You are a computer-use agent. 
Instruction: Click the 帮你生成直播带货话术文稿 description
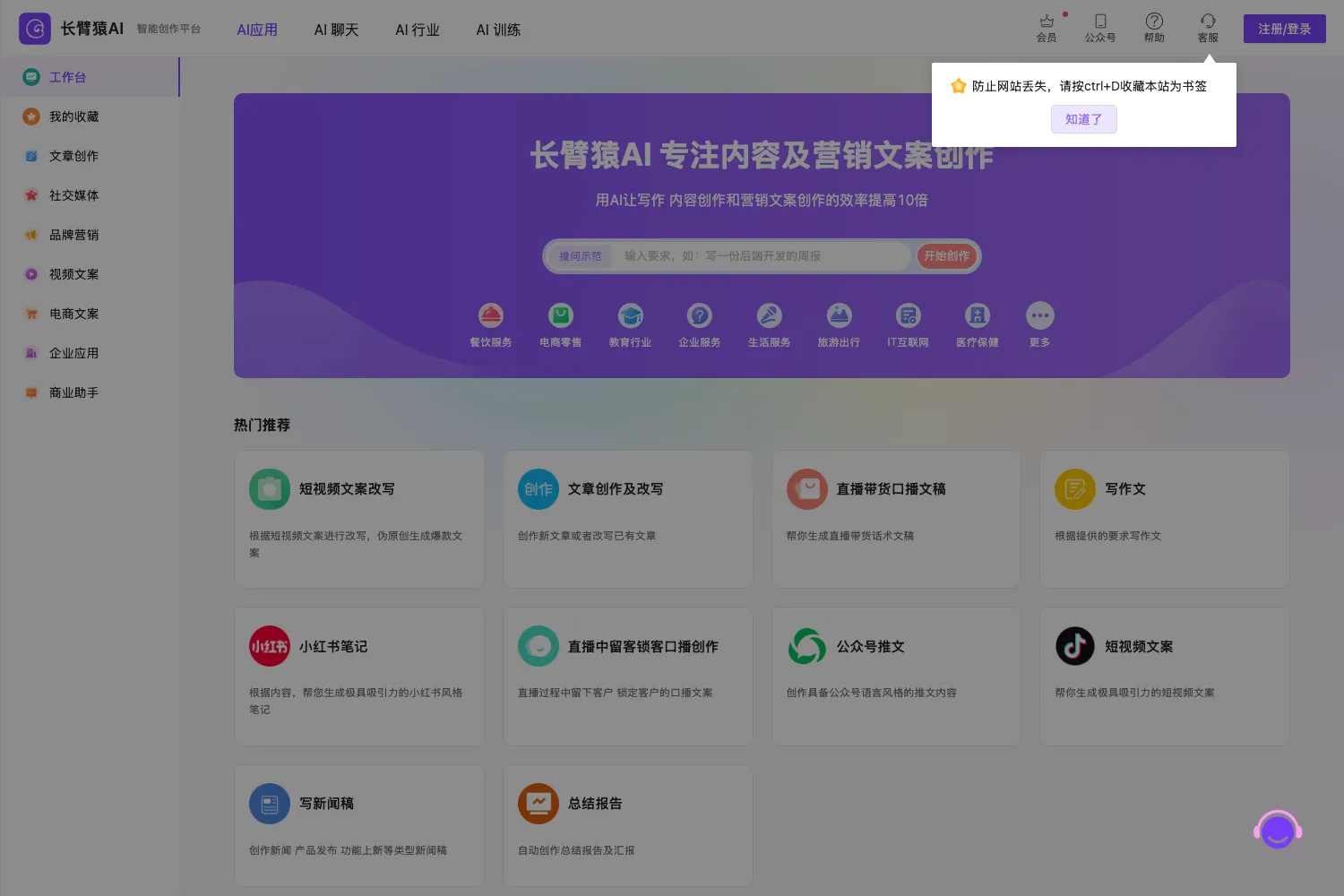point(850,536)
